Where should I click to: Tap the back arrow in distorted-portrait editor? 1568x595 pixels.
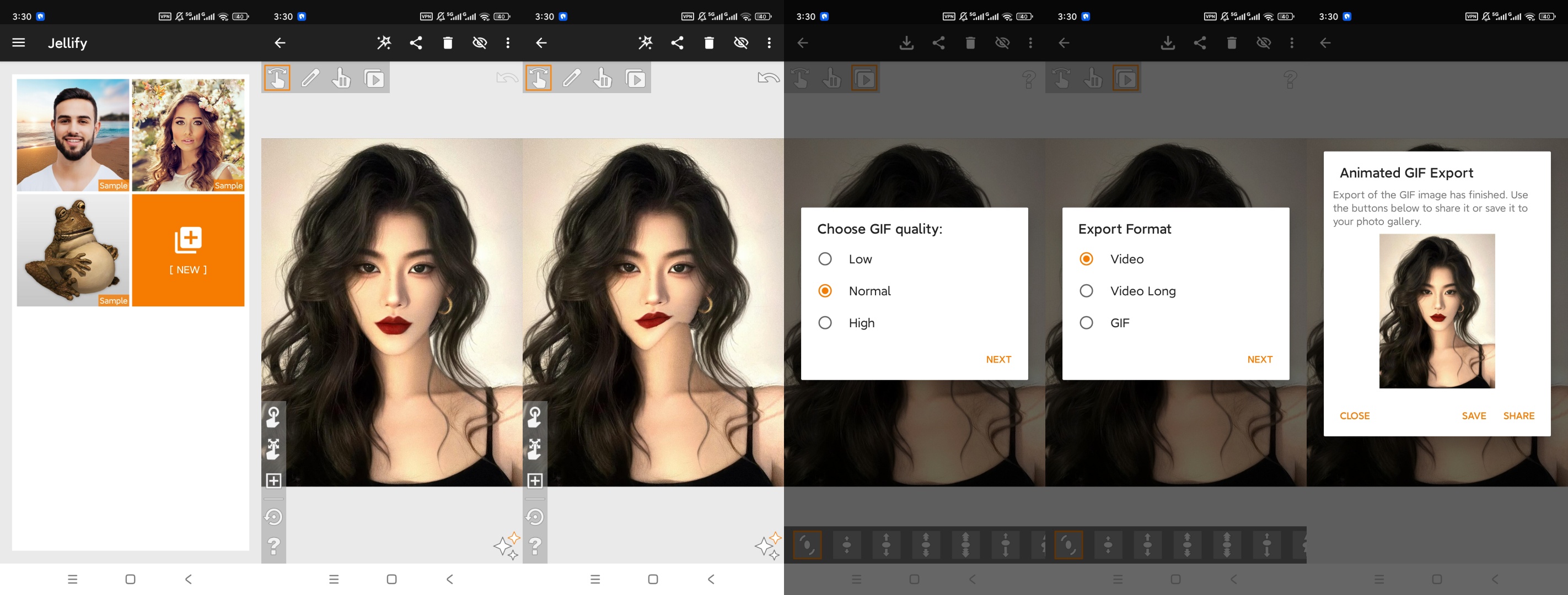point(541,42)
